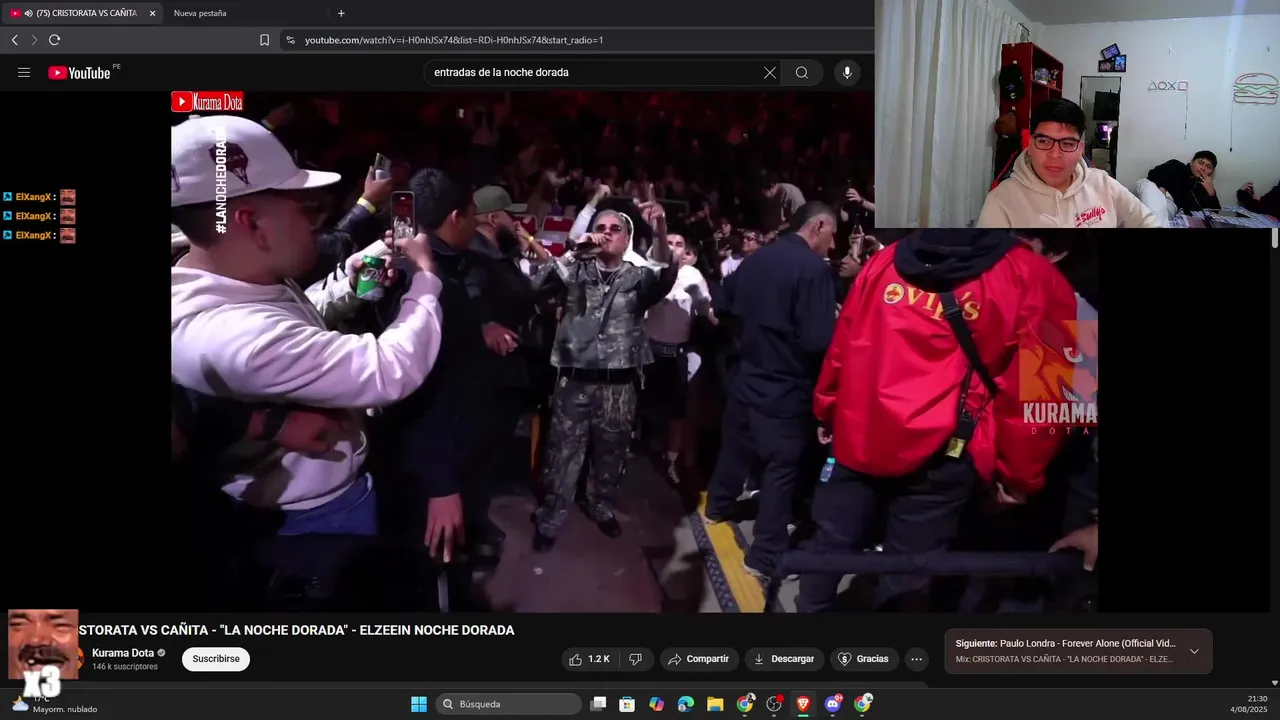The image size is (1280, 720).
Task: Open Microsoft Store from taskbar
Action: point(627,704)
